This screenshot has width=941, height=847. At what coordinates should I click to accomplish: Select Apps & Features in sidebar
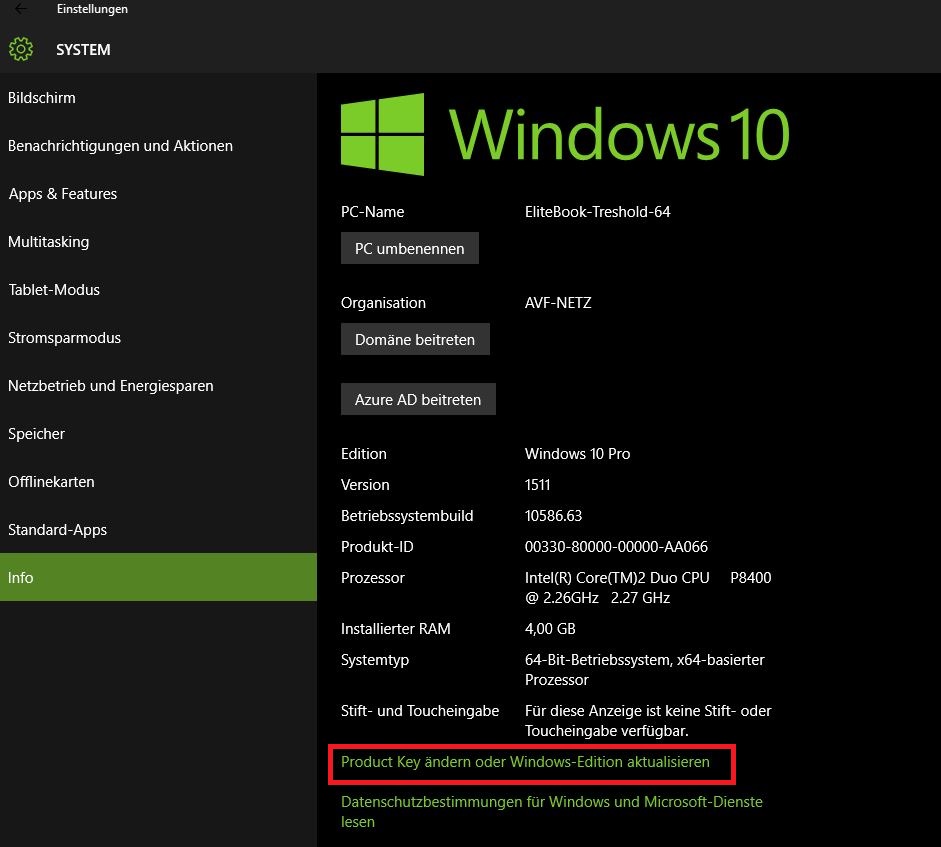(158, 194)
